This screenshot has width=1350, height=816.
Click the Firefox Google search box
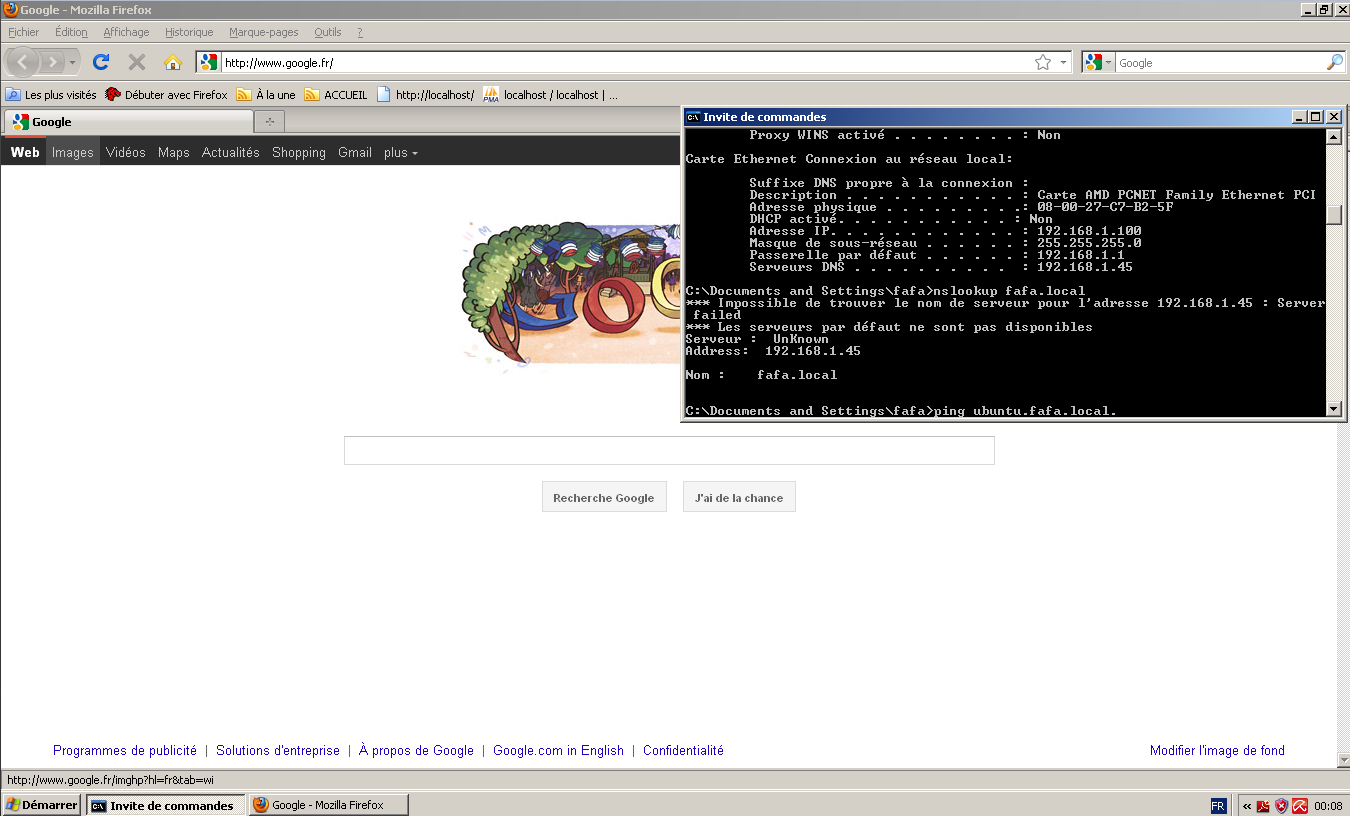coord(1220,62)
